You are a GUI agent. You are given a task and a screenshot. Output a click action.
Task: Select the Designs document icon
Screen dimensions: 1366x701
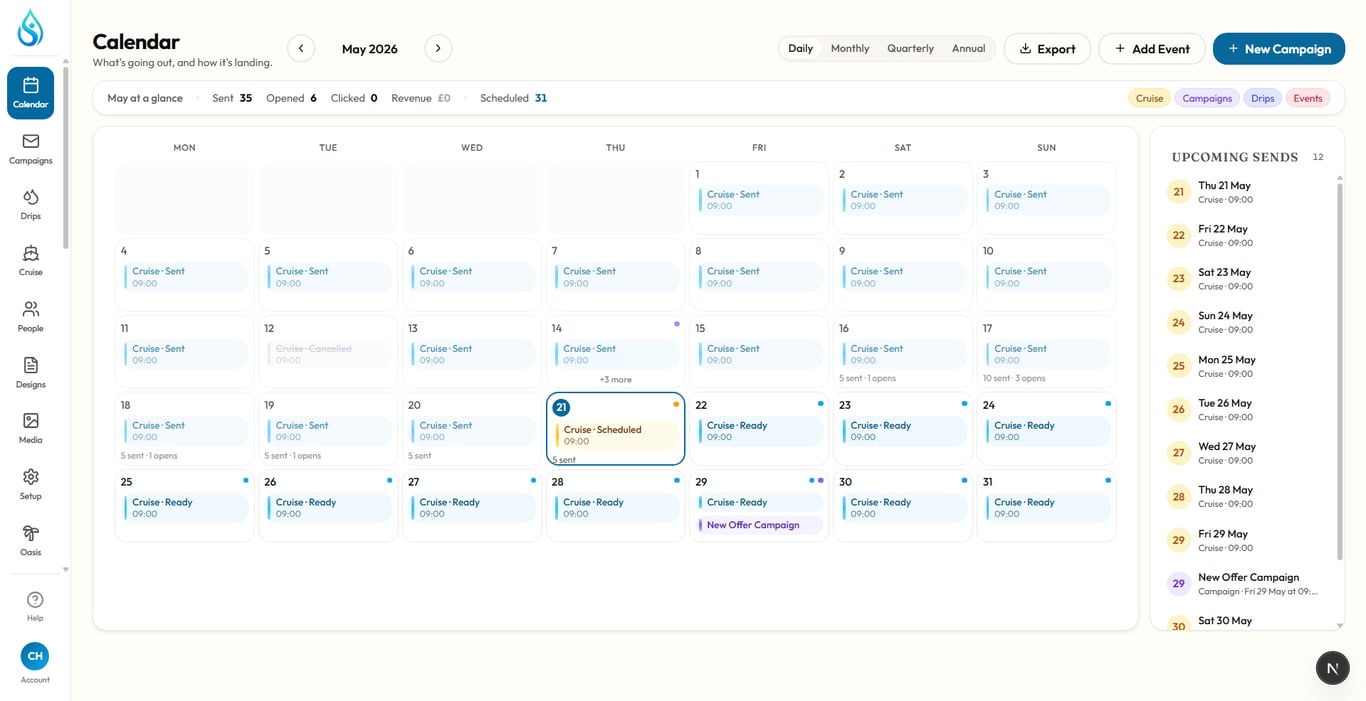coord(31,365)
